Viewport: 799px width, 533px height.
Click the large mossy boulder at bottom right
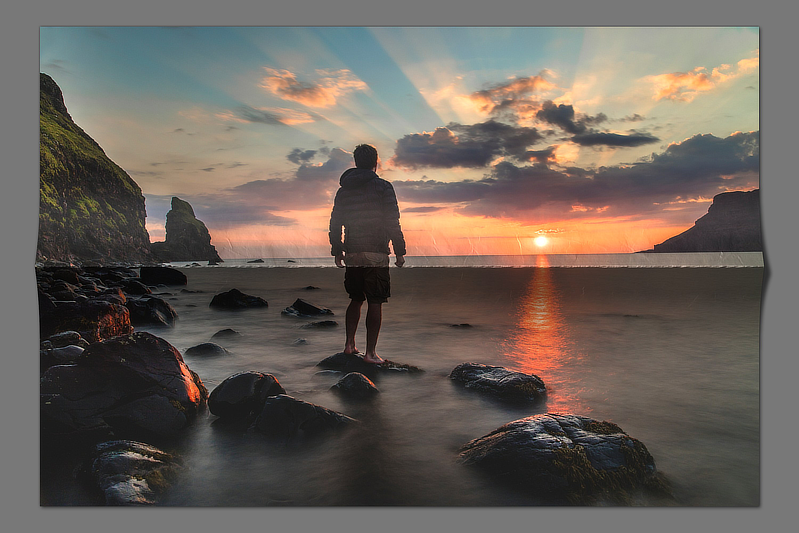point(562,453)
